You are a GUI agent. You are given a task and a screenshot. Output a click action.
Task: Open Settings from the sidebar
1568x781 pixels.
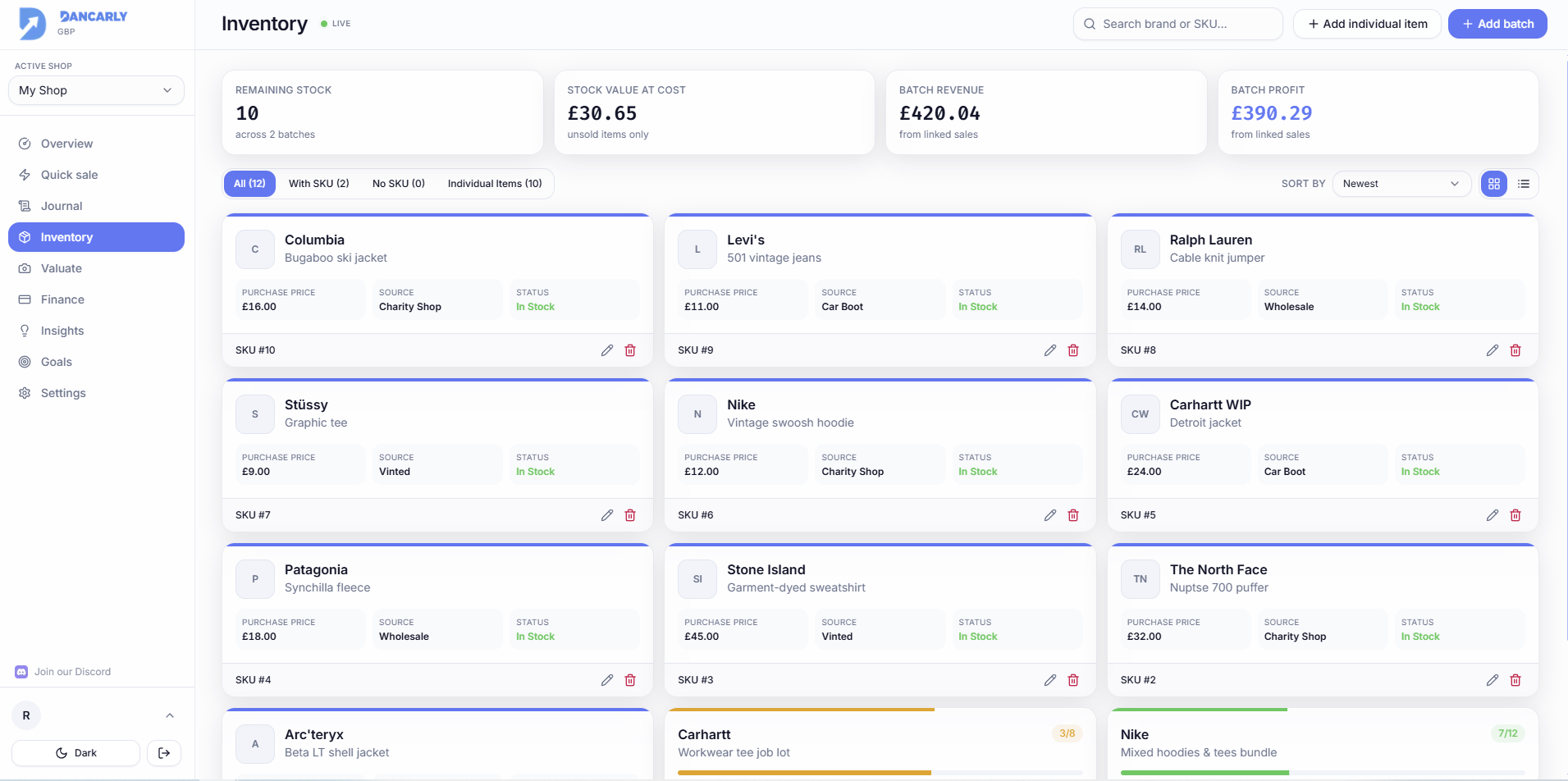96,393
